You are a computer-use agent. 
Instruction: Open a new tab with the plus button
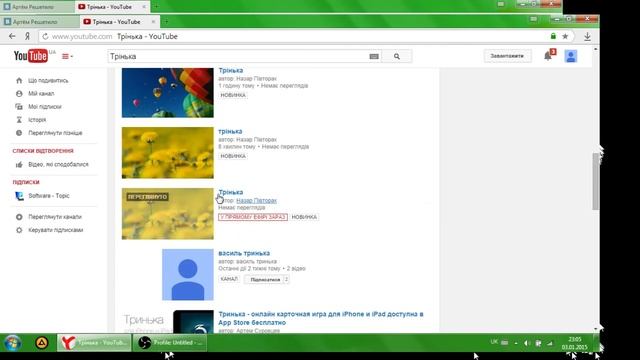pos(166,22)
